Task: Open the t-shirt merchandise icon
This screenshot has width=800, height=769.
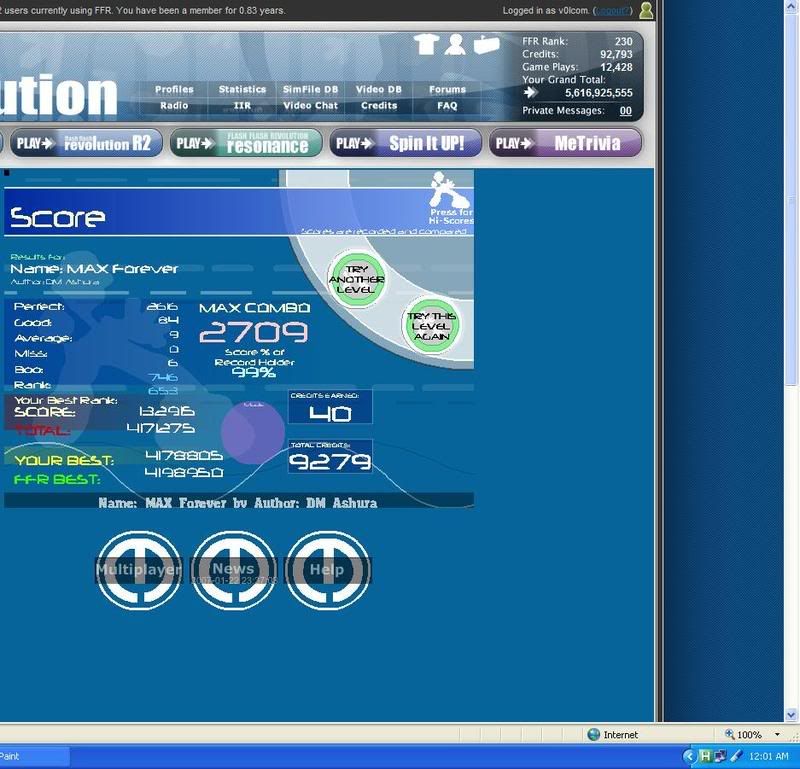Action: pyautogui.click(x=426, y=44)
